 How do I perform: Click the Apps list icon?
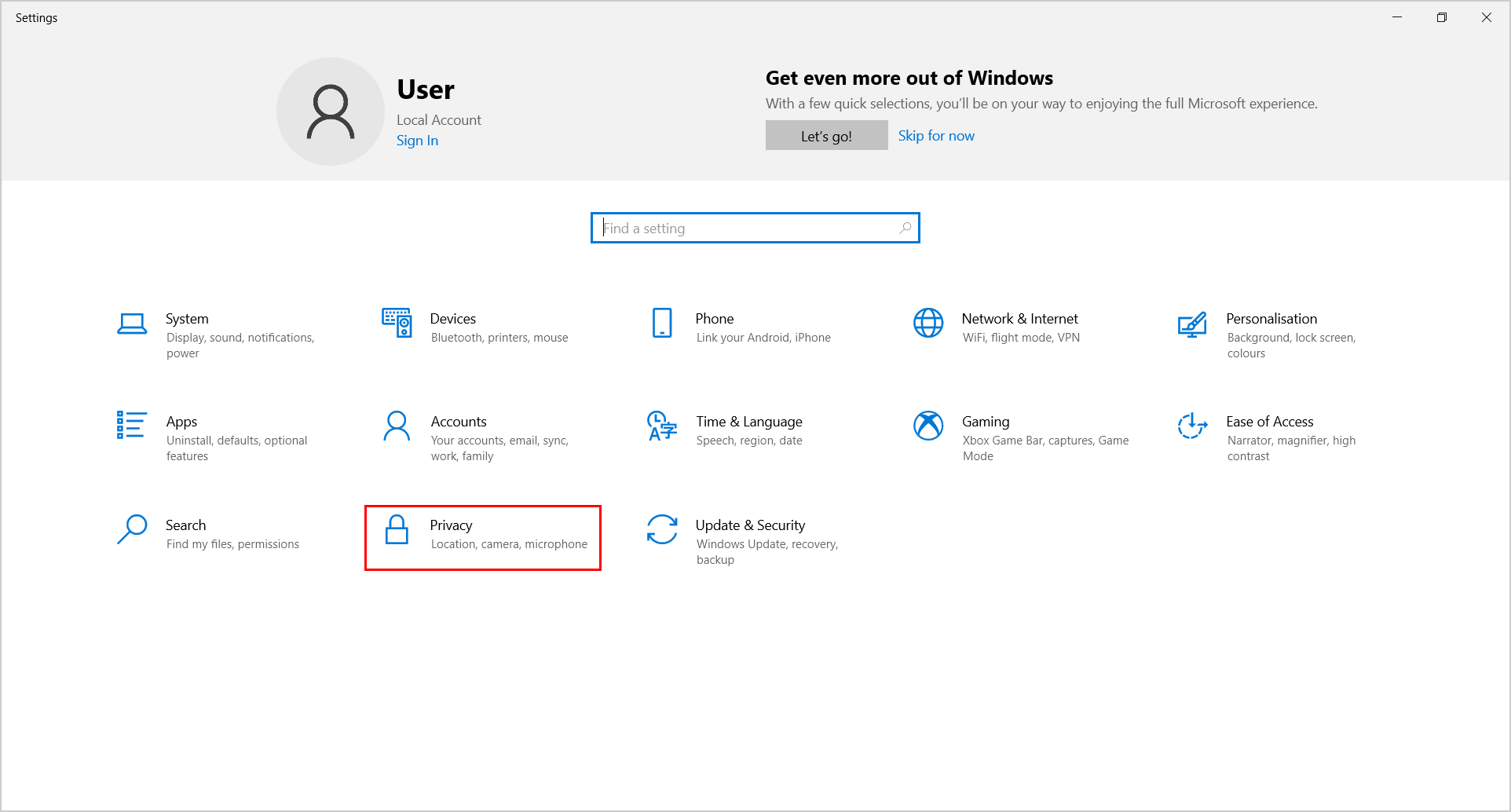(131, 426)
